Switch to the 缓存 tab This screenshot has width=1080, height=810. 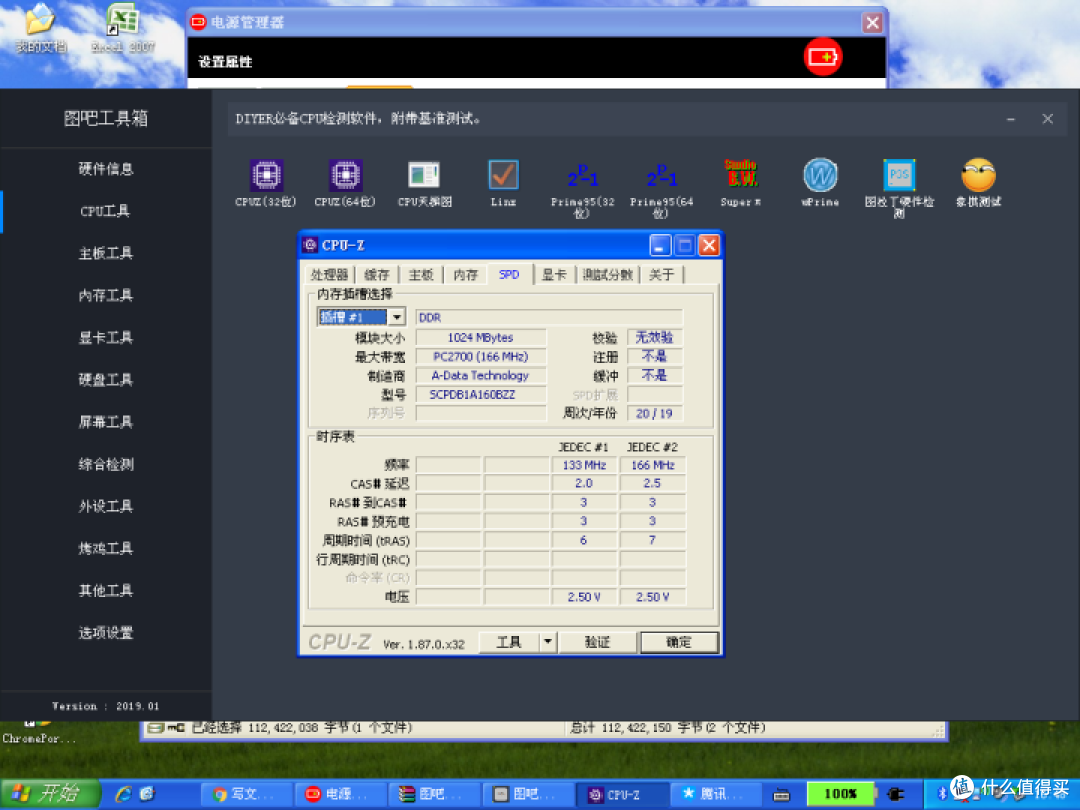pos(377,275)
